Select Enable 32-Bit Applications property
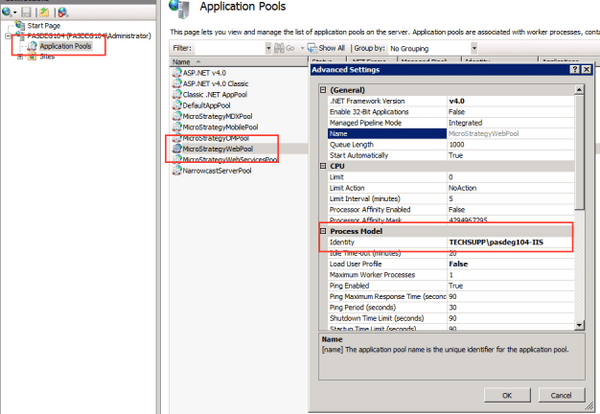This screenshot has width=600, height=414. (x=451, y=112)
